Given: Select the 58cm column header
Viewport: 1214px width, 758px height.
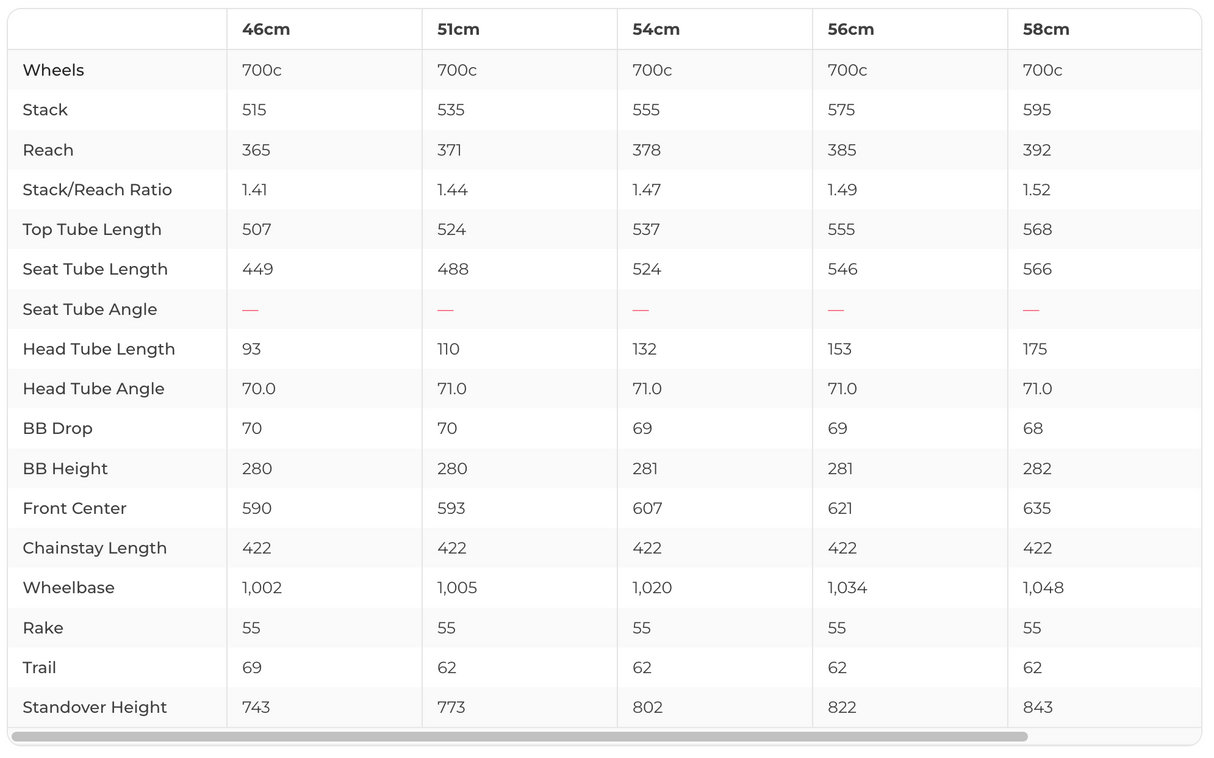Looking at the screenshot, I should coord(1046,30).
